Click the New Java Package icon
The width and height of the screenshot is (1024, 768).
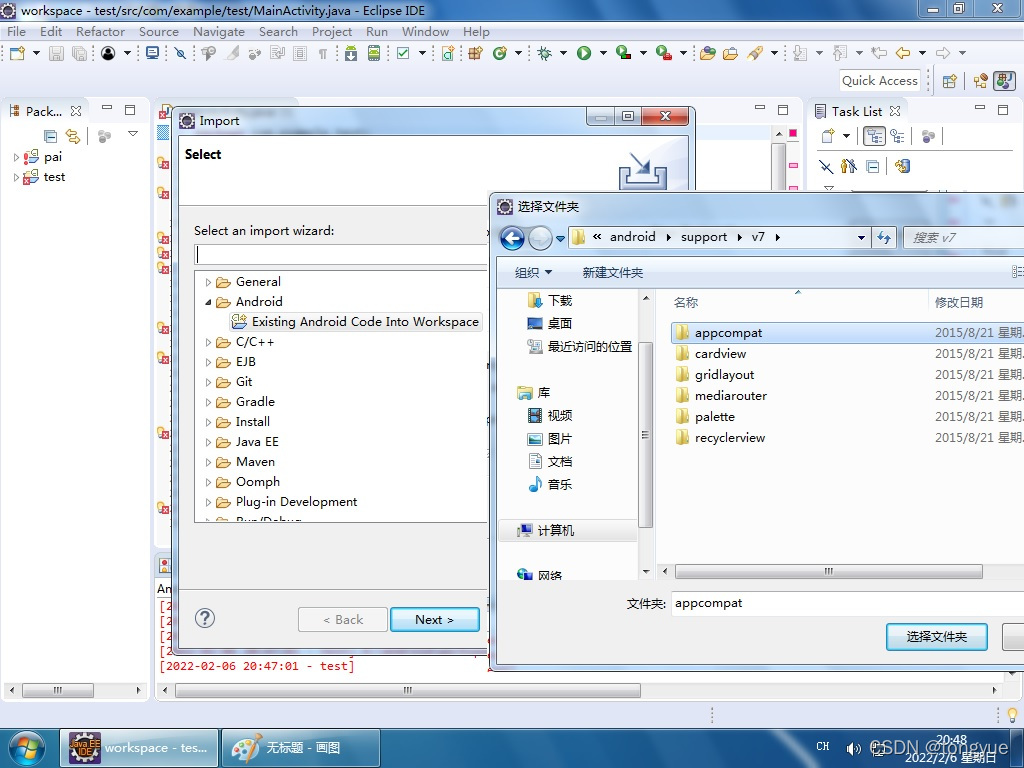coord(475,53)
